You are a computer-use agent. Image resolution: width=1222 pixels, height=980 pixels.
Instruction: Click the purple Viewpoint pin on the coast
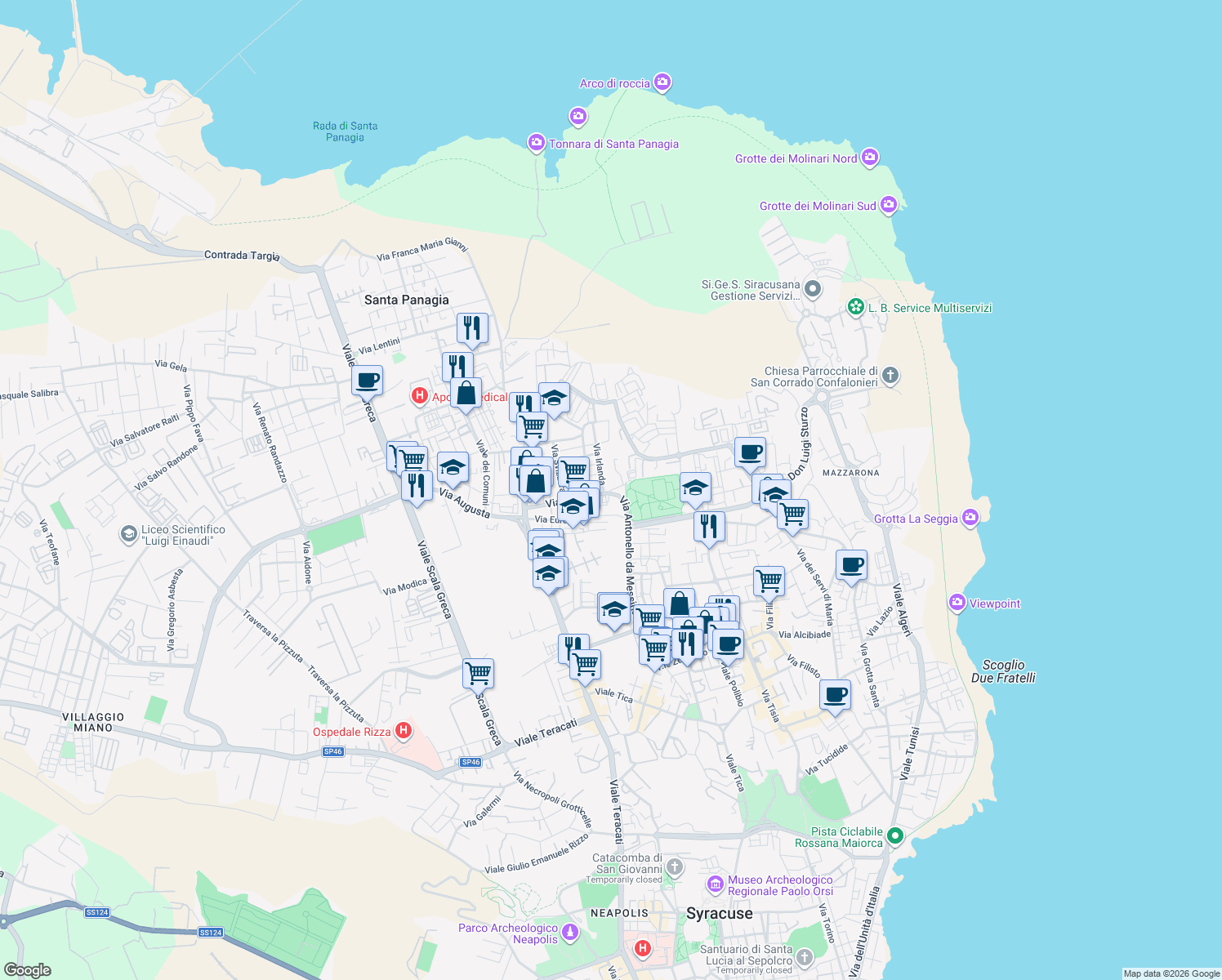tap(957, 603)
